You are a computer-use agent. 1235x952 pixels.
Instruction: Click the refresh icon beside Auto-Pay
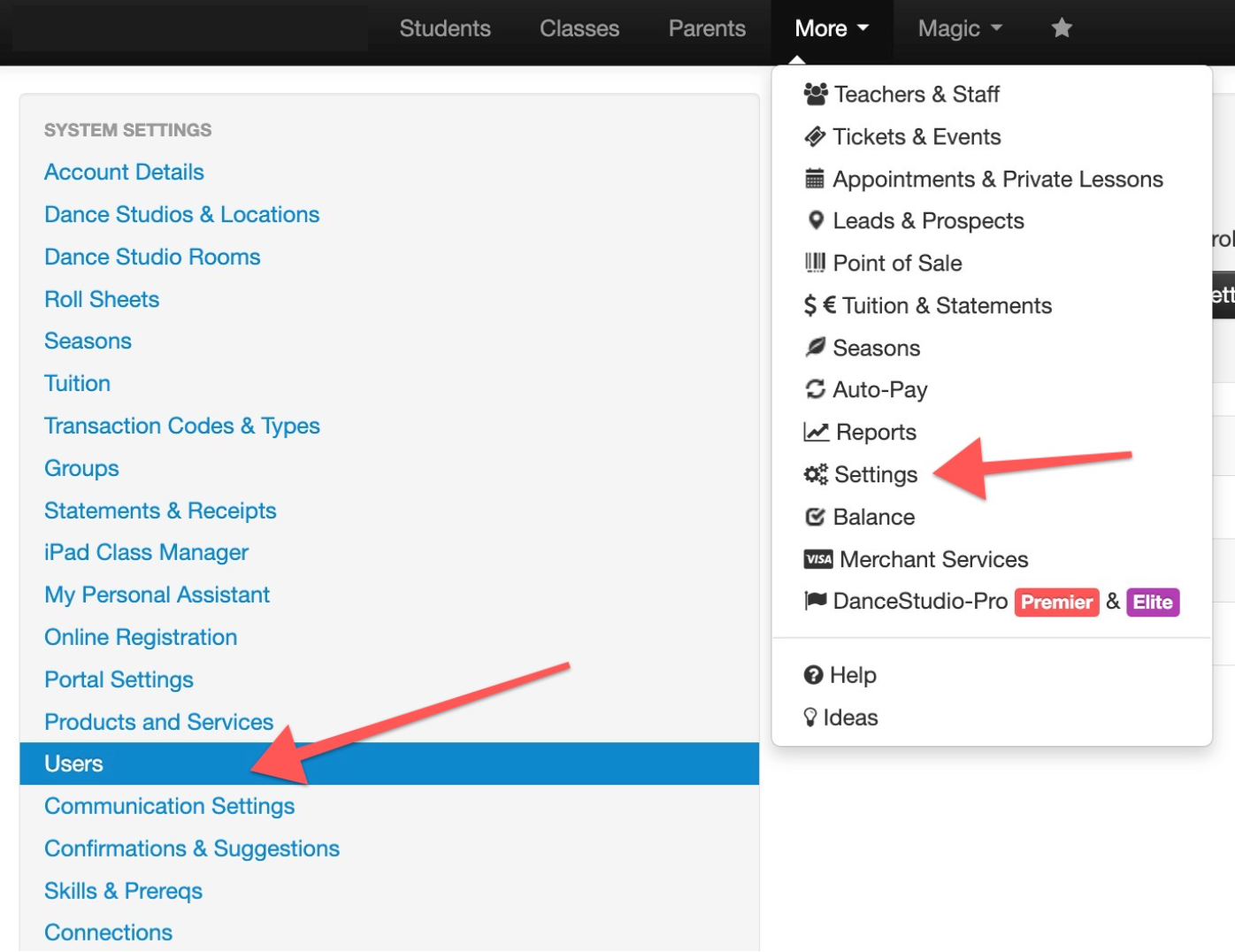tap(815, 389)
